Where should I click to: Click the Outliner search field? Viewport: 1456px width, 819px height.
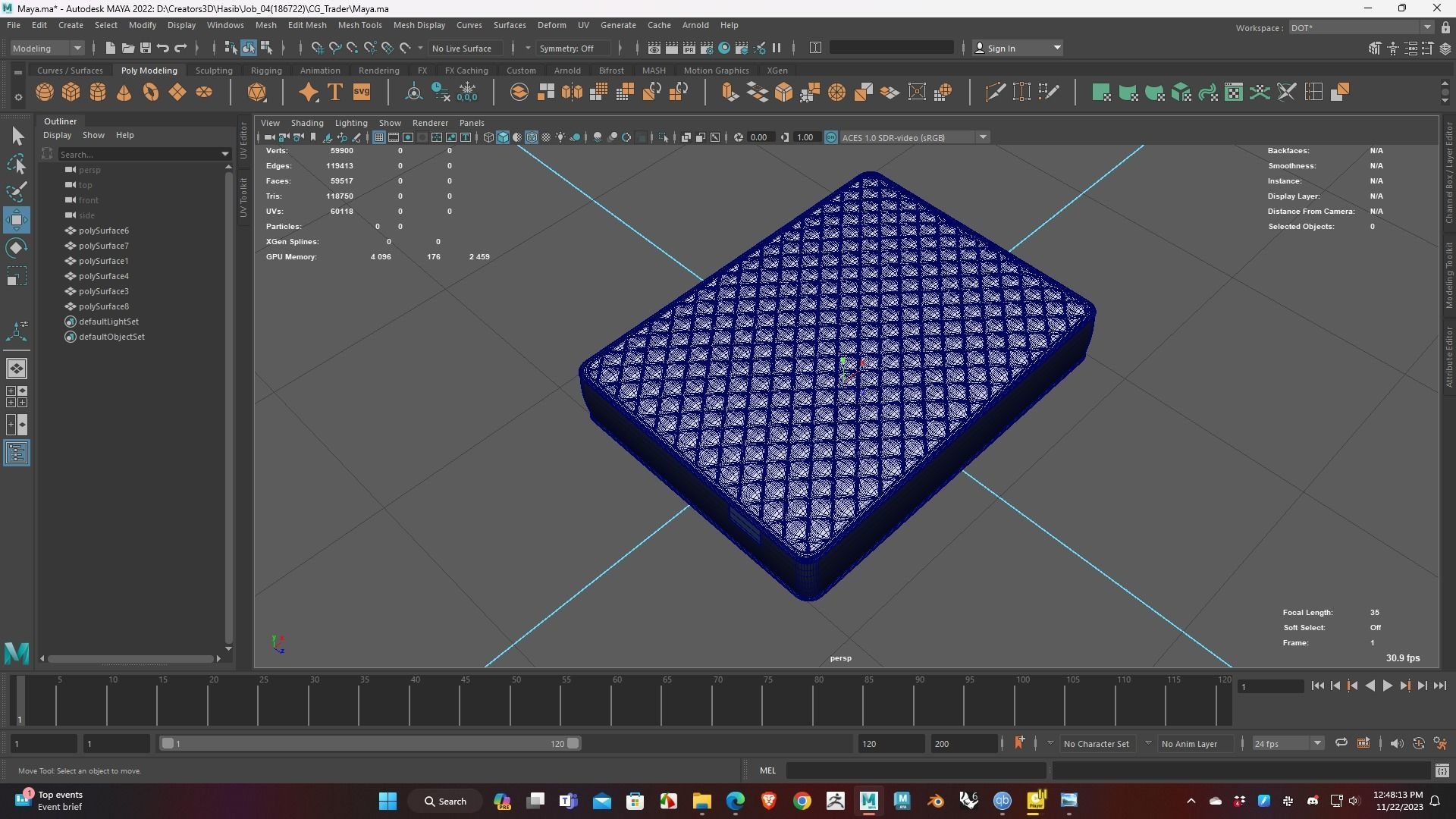138,154
